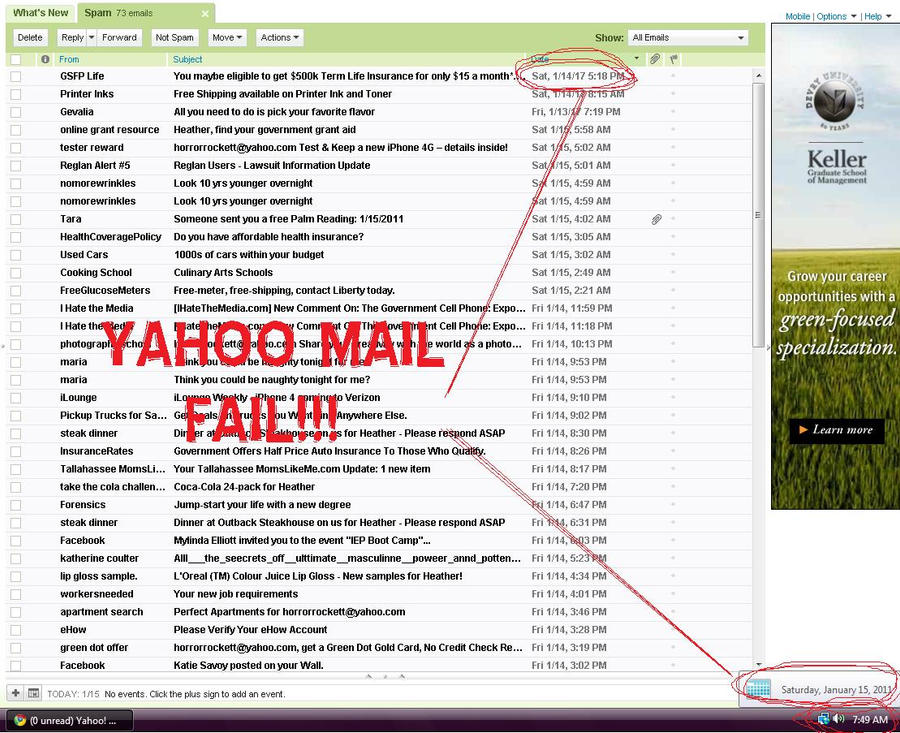Click Chrome icon in the taskbar Yahoo button
Viewport: 900px width, 733px height.
[x=20, y=720]
